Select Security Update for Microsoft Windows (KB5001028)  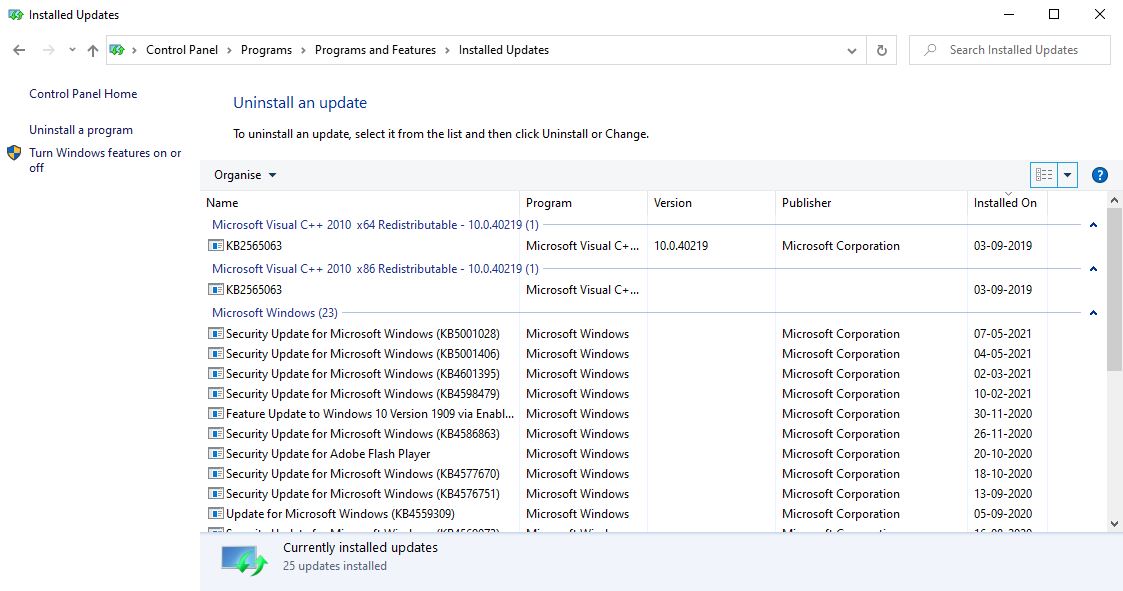[x=362, y=334]
